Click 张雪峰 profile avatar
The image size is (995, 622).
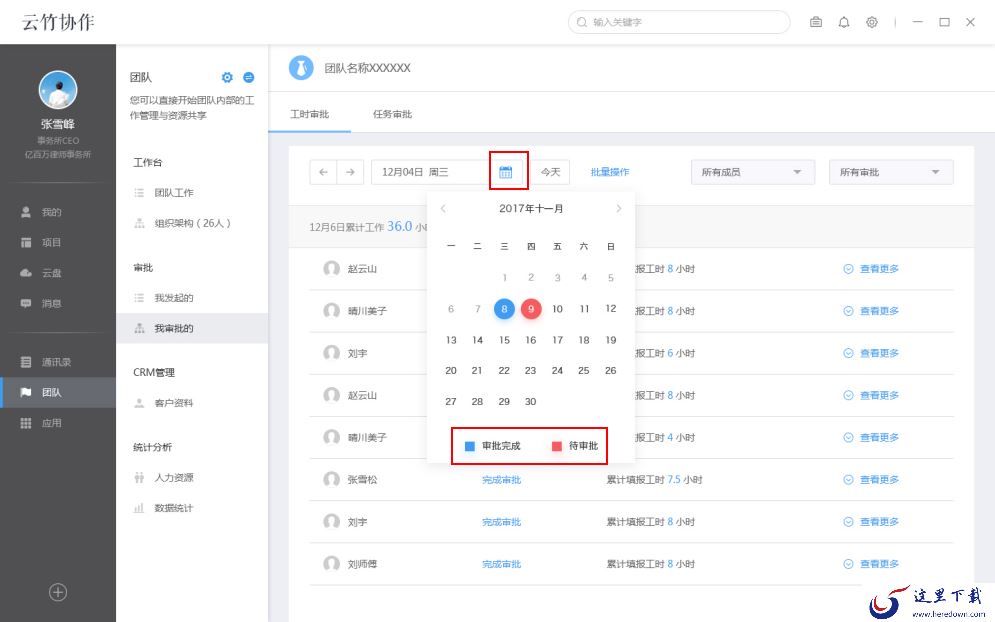pyautogui.click(x=58, y=89)
